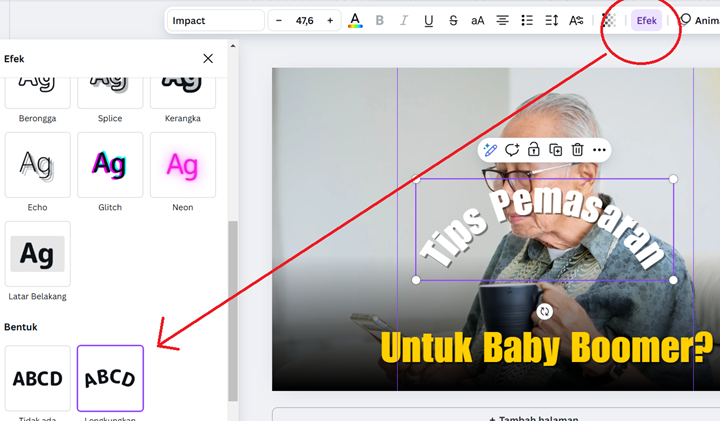Apply the Echo text effect
Viewport: 720px width, 421px height.
click(x=38, y=165)
